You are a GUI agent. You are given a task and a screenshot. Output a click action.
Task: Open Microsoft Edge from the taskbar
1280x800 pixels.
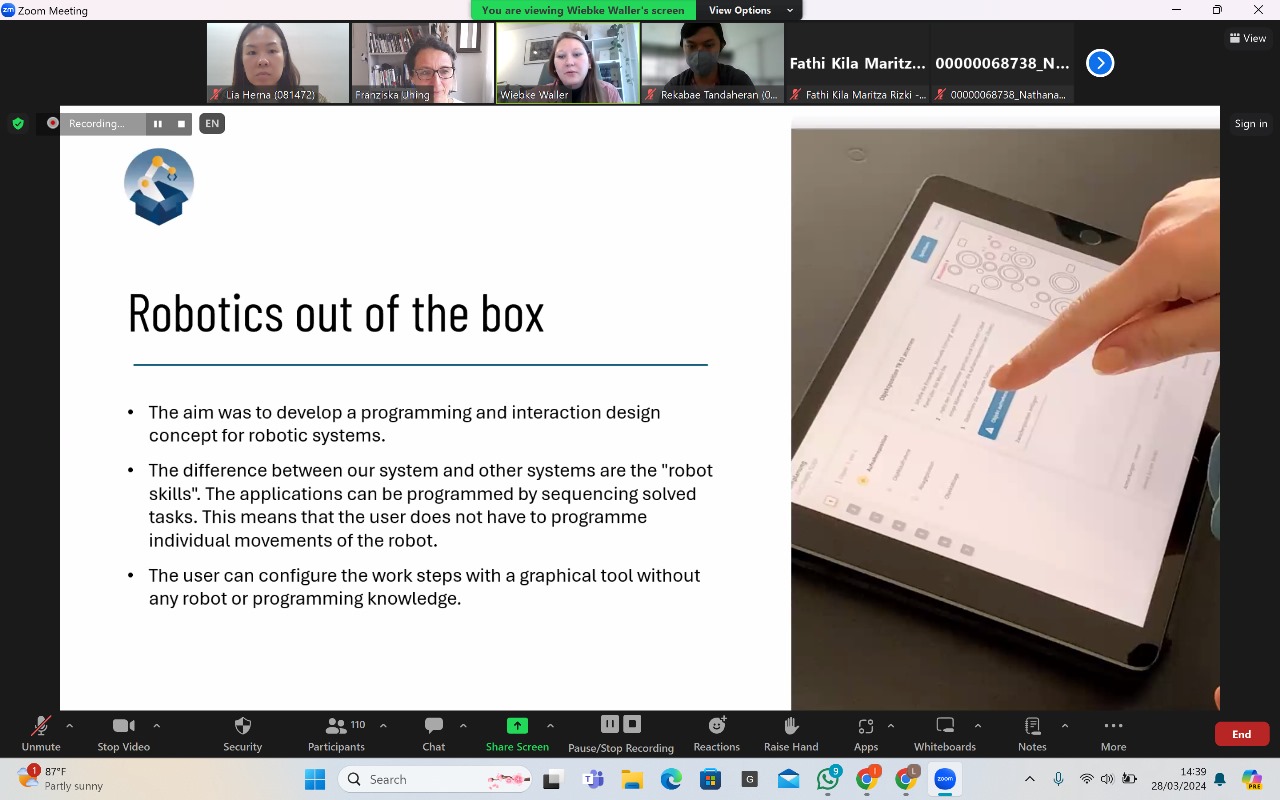click(671, 779)
